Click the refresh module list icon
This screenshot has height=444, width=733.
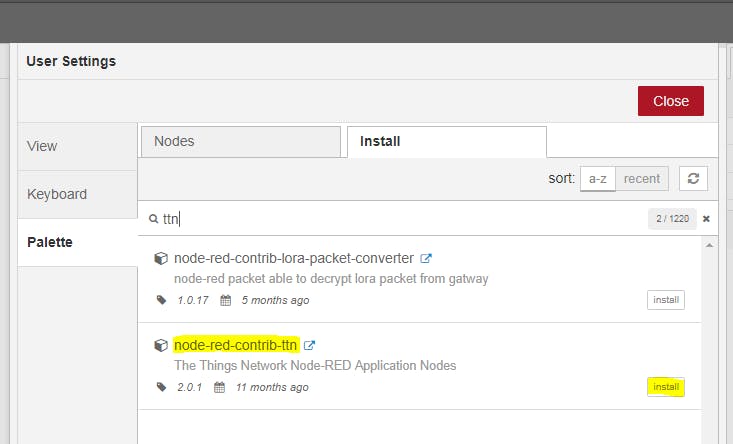coord(693,179)
